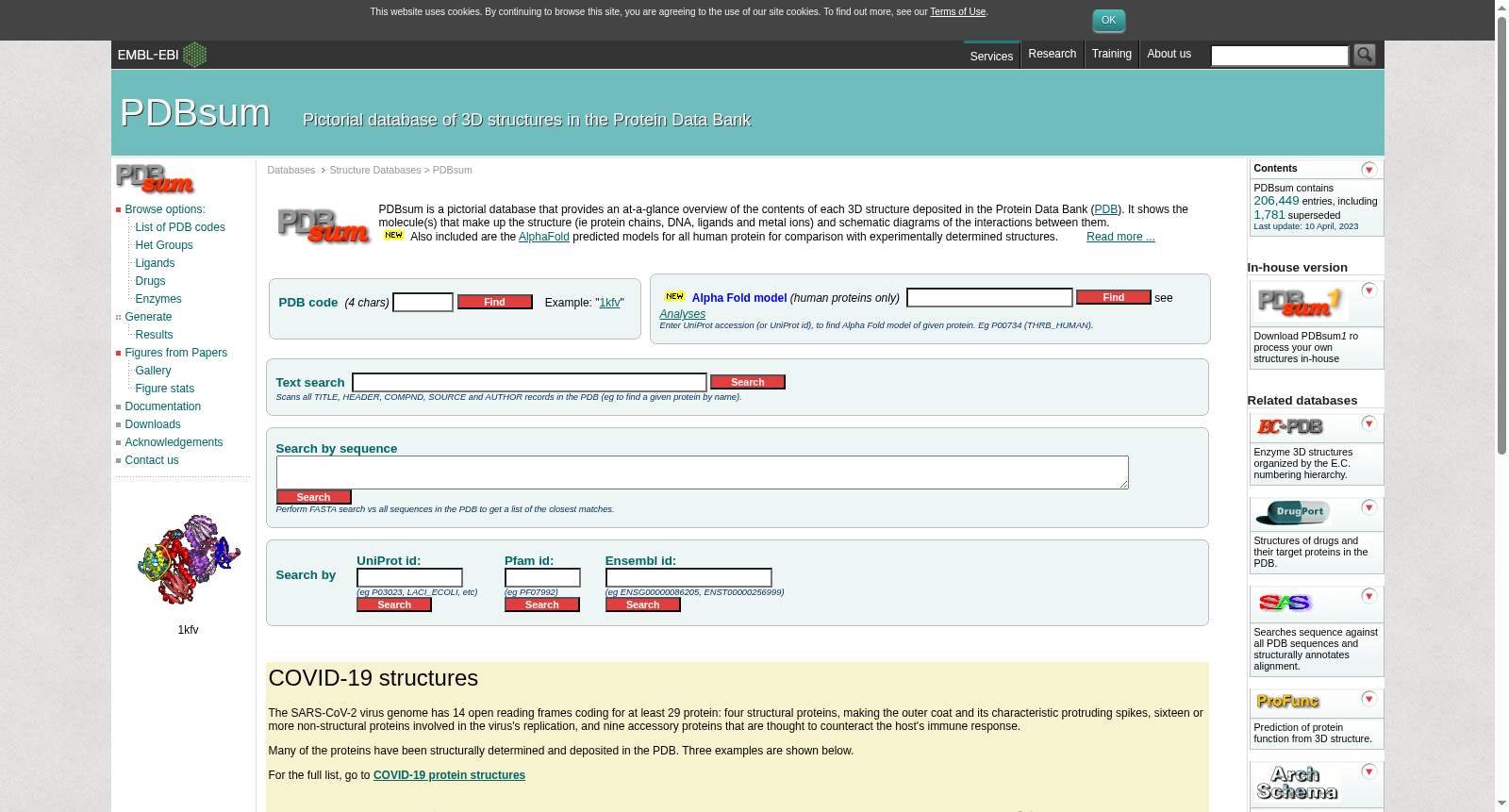The width and height of the screenshot is (1509, 812).
Task: Click Search button under sequence box
Action: point(314,497)
